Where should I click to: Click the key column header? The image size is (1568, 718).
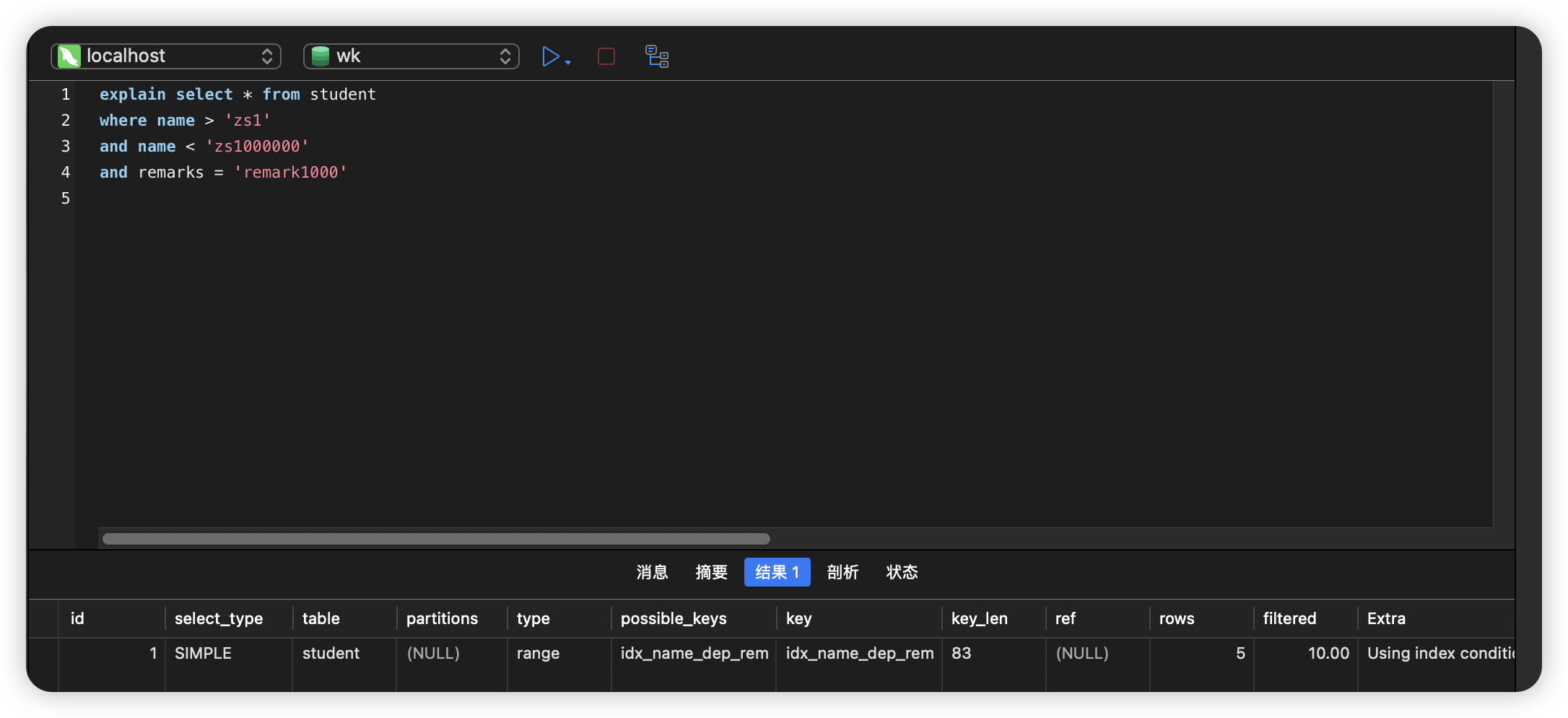859,618
